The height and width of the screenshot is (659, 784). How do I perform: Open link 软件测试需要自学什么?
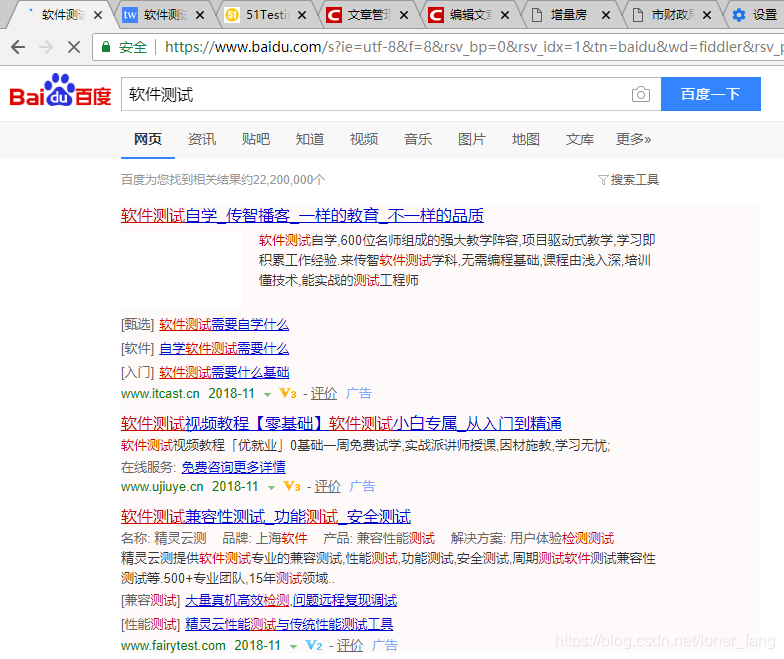(224, 324)
